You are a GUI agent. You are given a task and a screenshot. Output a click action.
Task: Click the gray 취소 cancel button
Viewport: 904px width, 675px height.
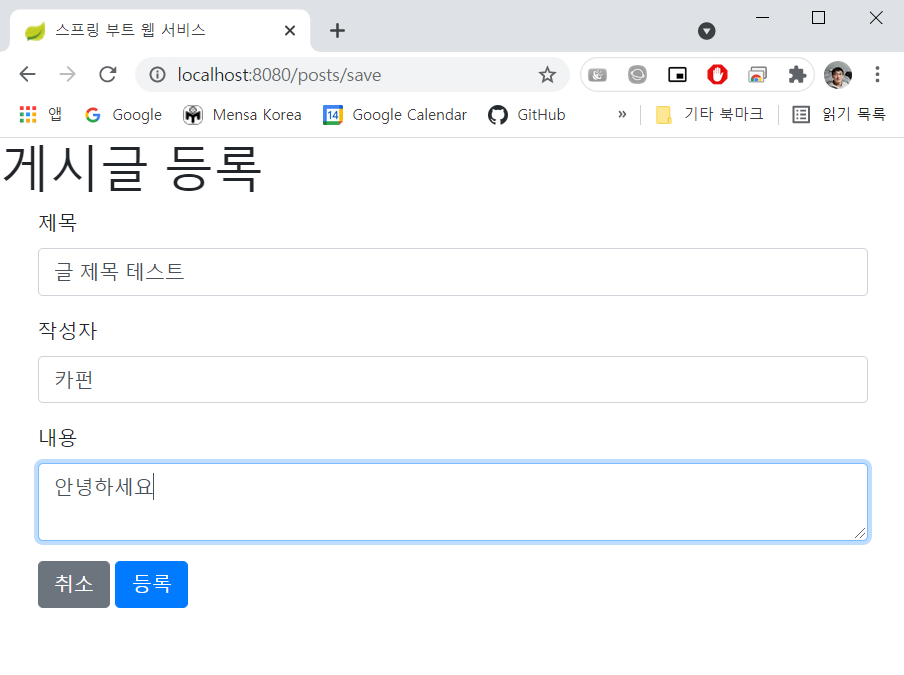74,584
